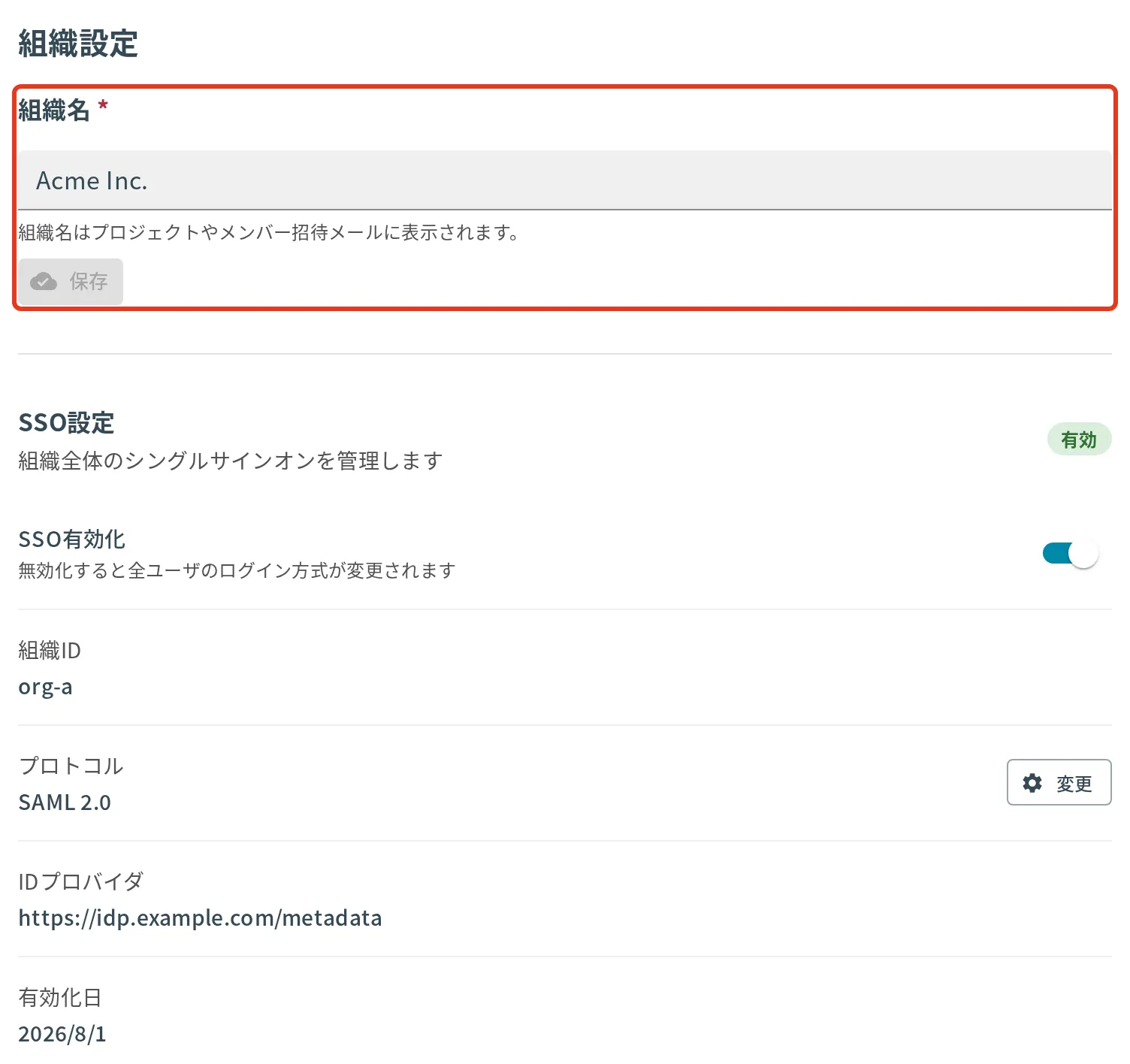Select the 2026/8/1 activation date
This screenshot has width=1130, height=1064.
[62, 1034]
